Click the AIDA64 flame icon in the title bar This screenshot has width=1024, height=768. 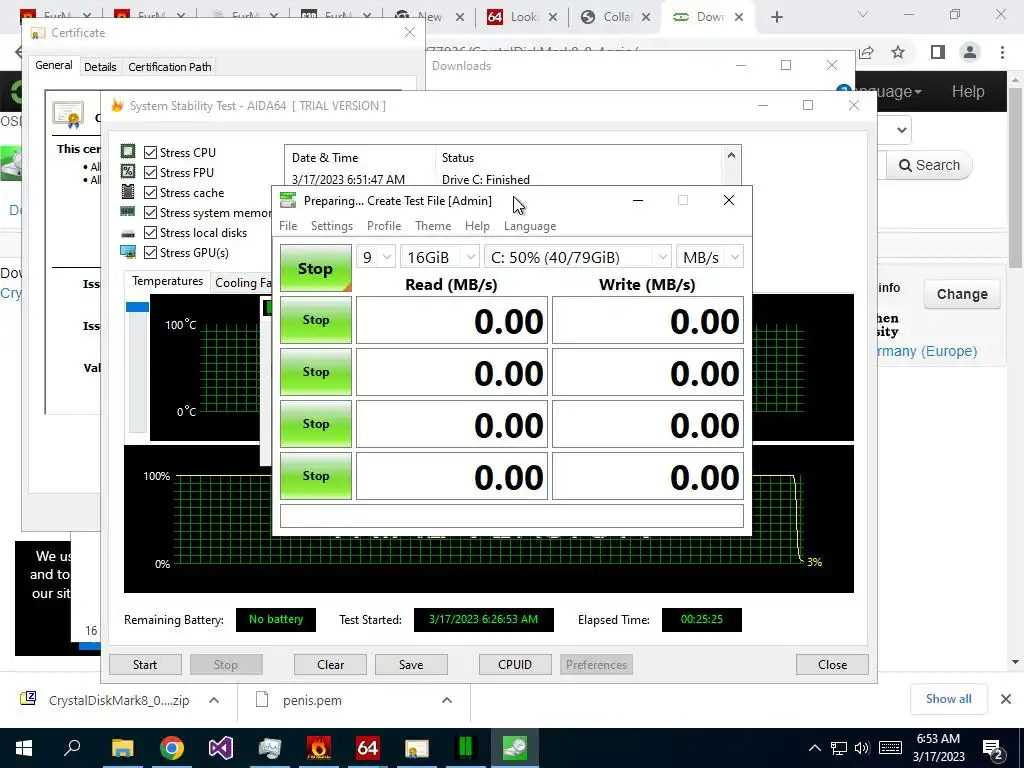(117, 105)
